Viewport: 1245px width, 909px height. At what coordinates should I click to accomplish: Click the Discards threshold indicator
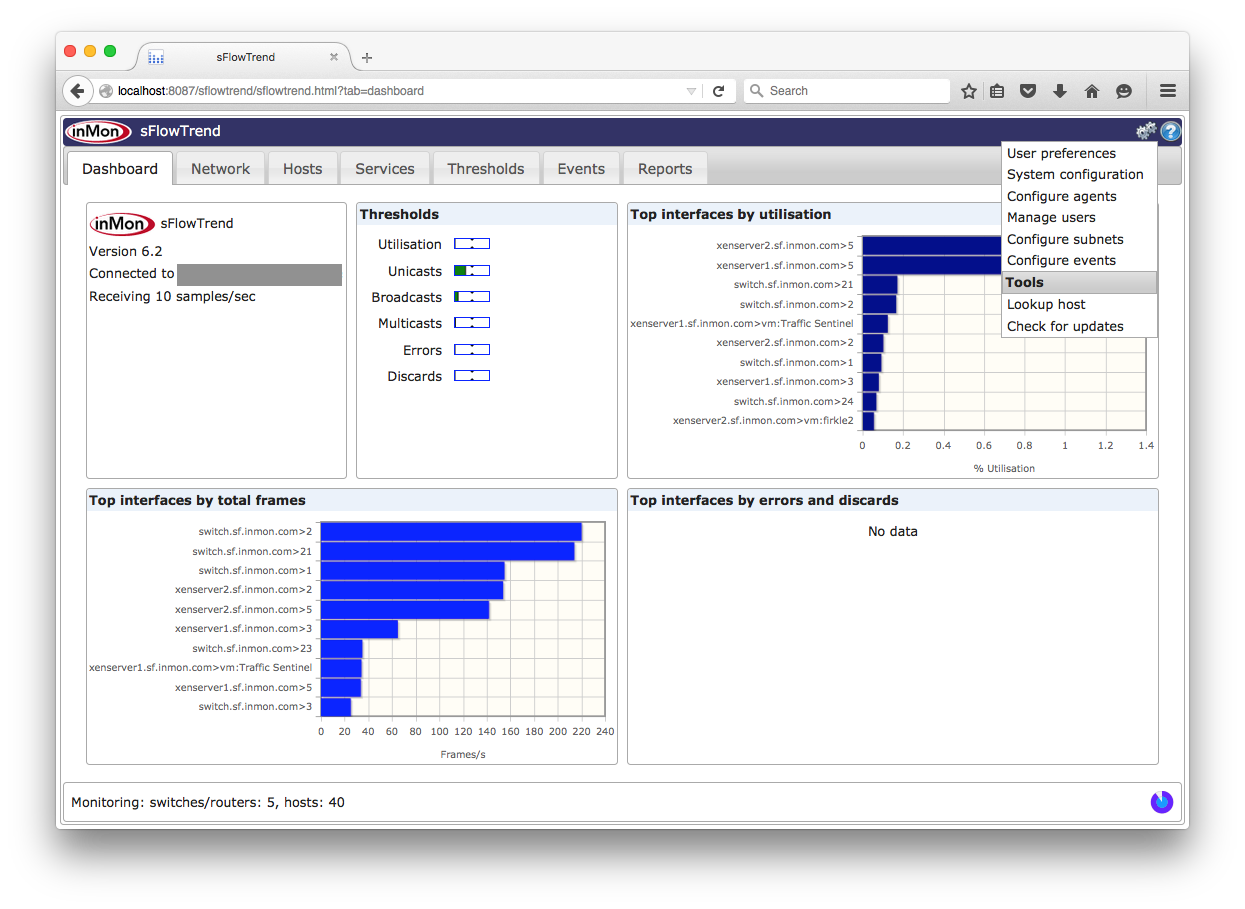[472, 376]
